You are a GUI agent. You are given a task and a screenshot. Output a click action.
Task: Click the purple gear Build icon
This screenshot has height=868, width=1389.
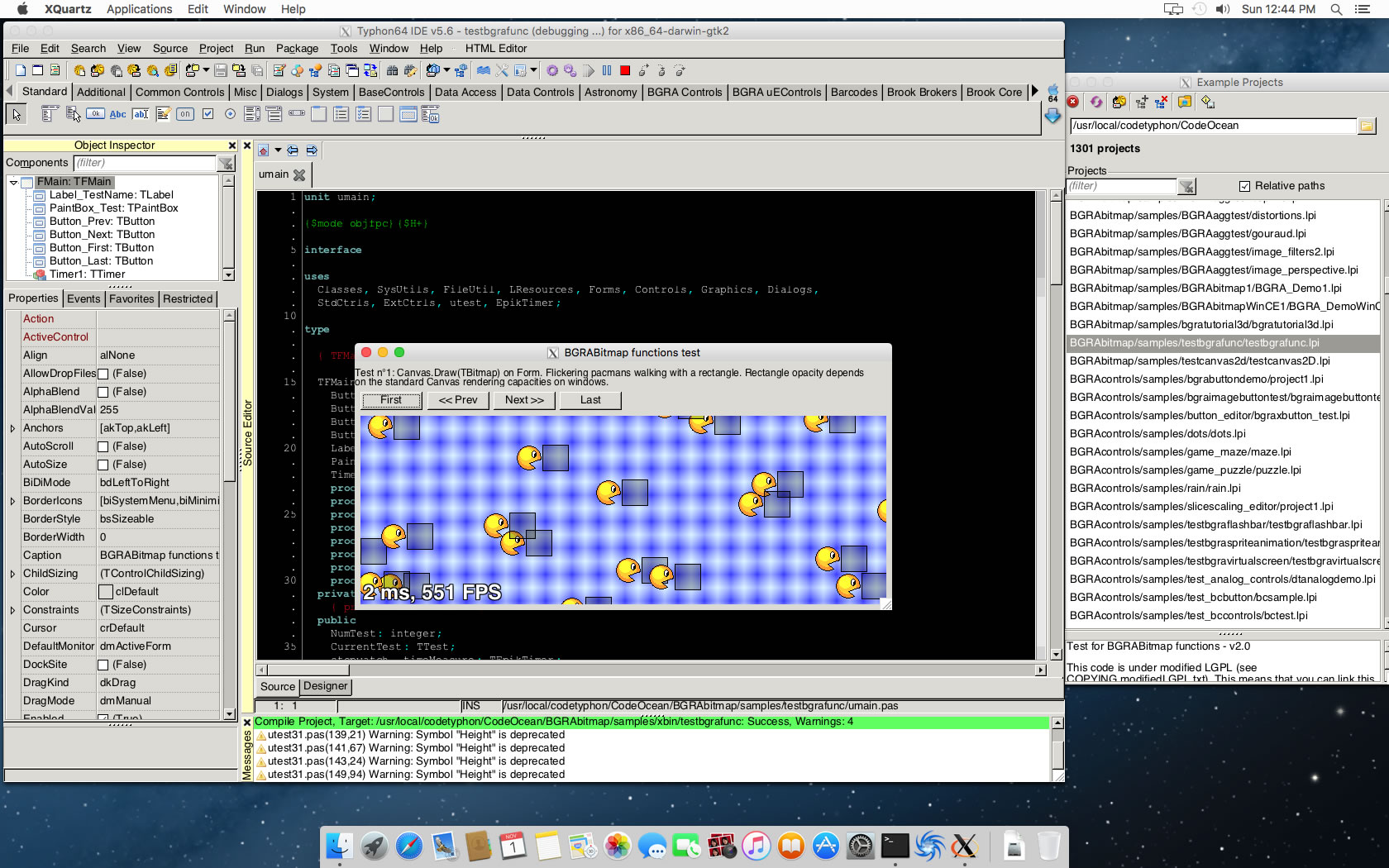pyautogui.click(x=552, y=71)
